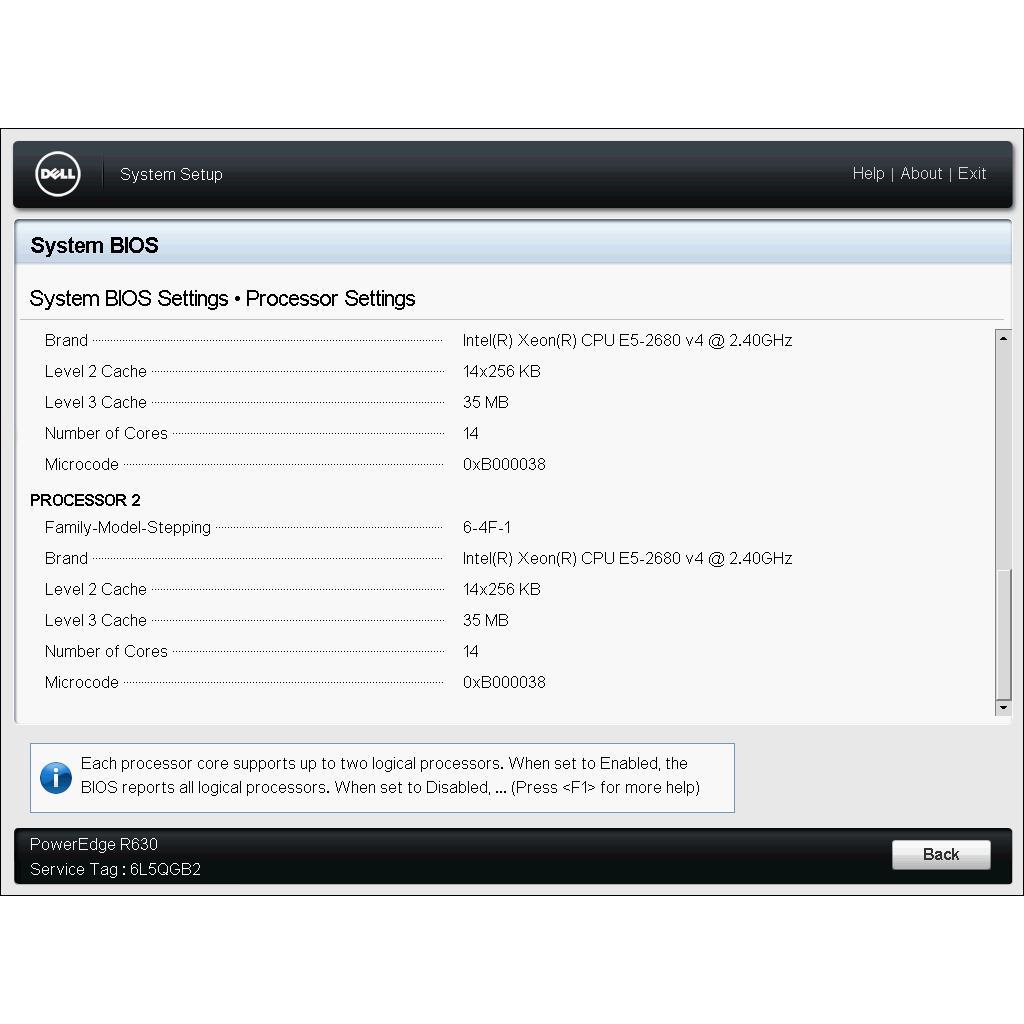Click the scrollbar up arrow

(x=1003, y=339)
